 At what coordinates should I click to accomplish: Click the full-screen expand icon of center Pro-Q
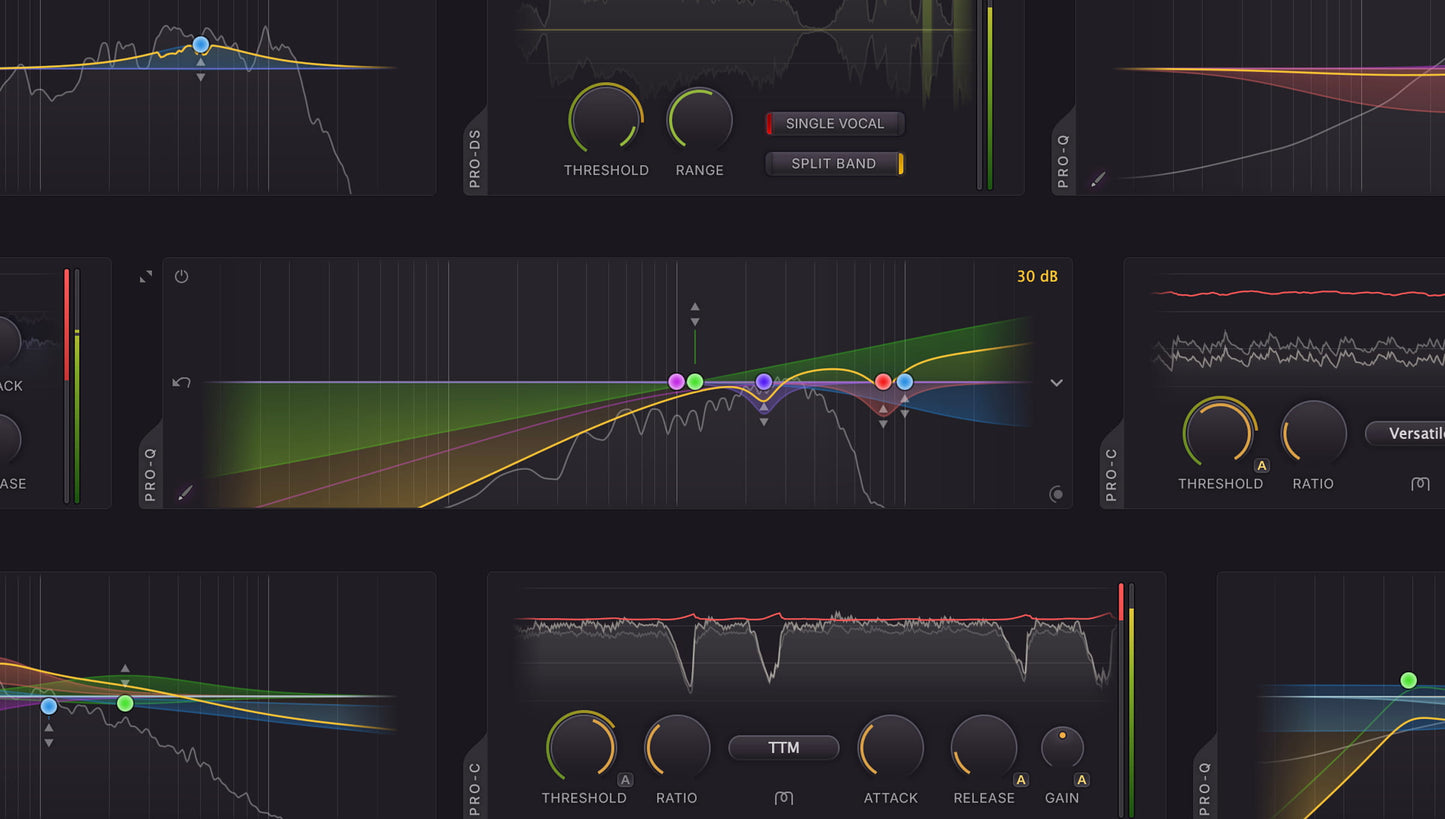(x=146, y=276)
